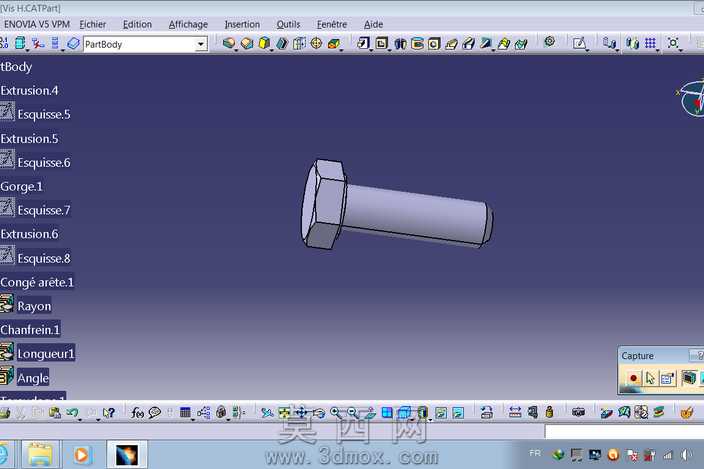Expand the PartBody combo box dropdown
The image size is (704, 469).
pos(201,44)
